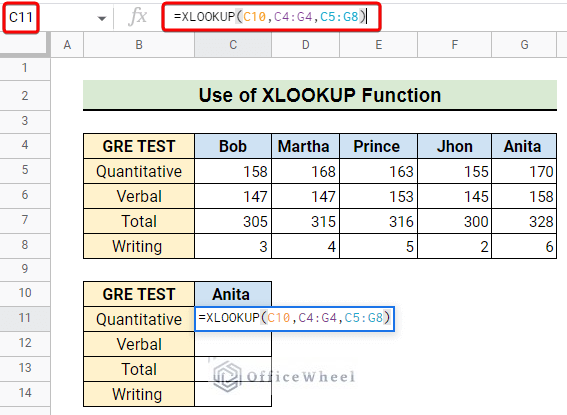Select column E header
The width and height of the screenshot is (567, 415).
[379, 45]
